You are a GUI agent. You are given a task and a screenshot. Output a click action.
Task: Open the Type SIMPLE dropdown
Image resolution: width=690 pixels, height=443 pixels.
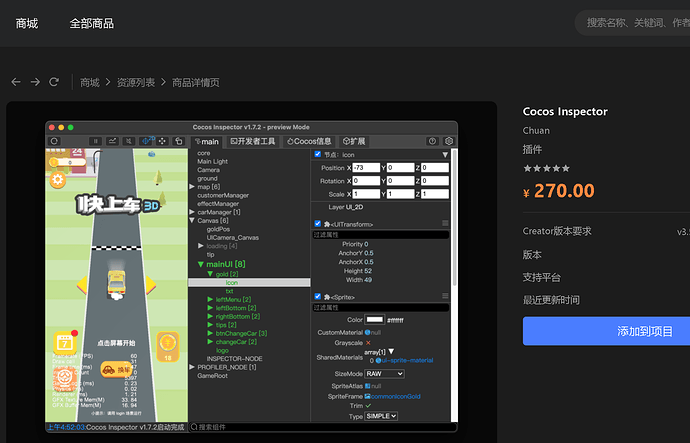click(381, 416)
